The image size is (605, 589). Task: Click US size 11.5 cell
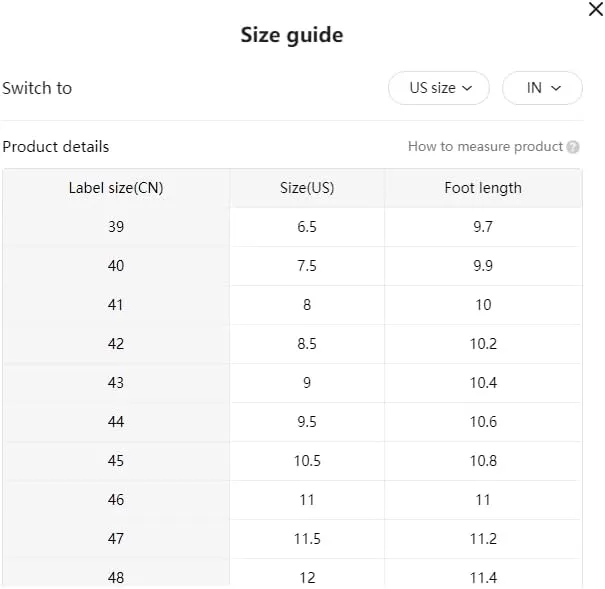pyautogui.click(x=307, y=538)
